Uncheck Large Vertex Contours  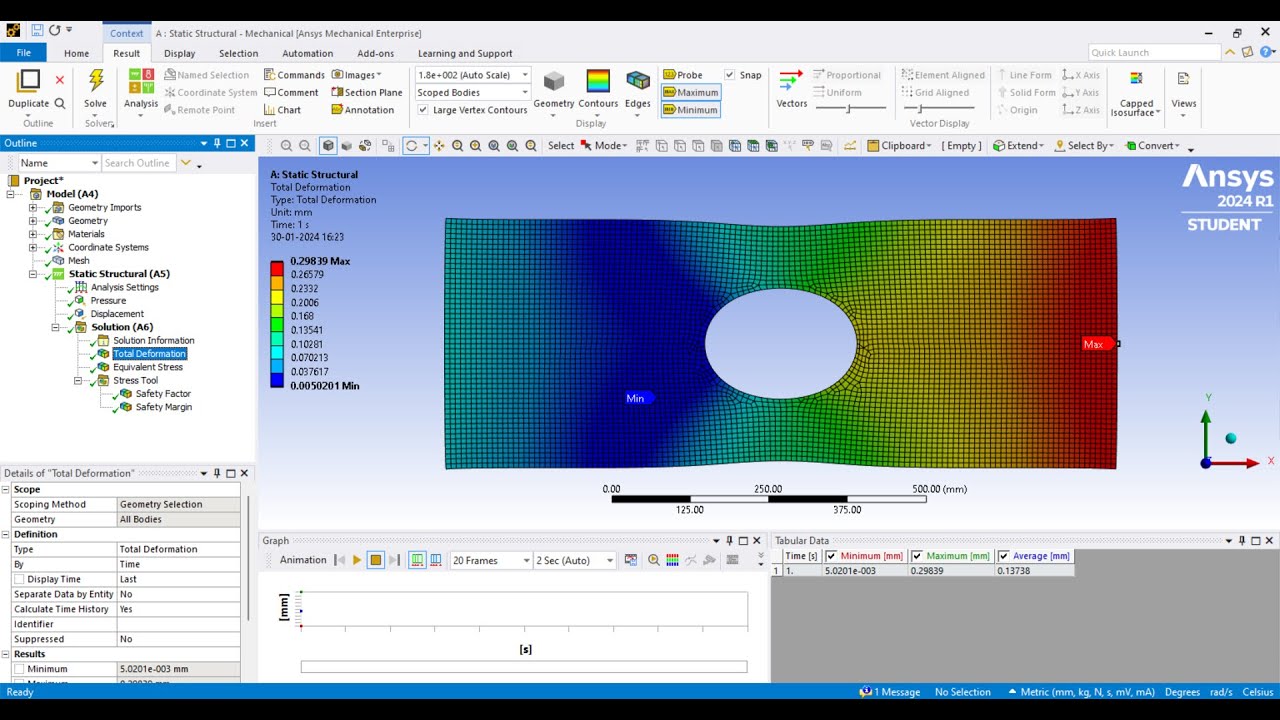(423, 110)
